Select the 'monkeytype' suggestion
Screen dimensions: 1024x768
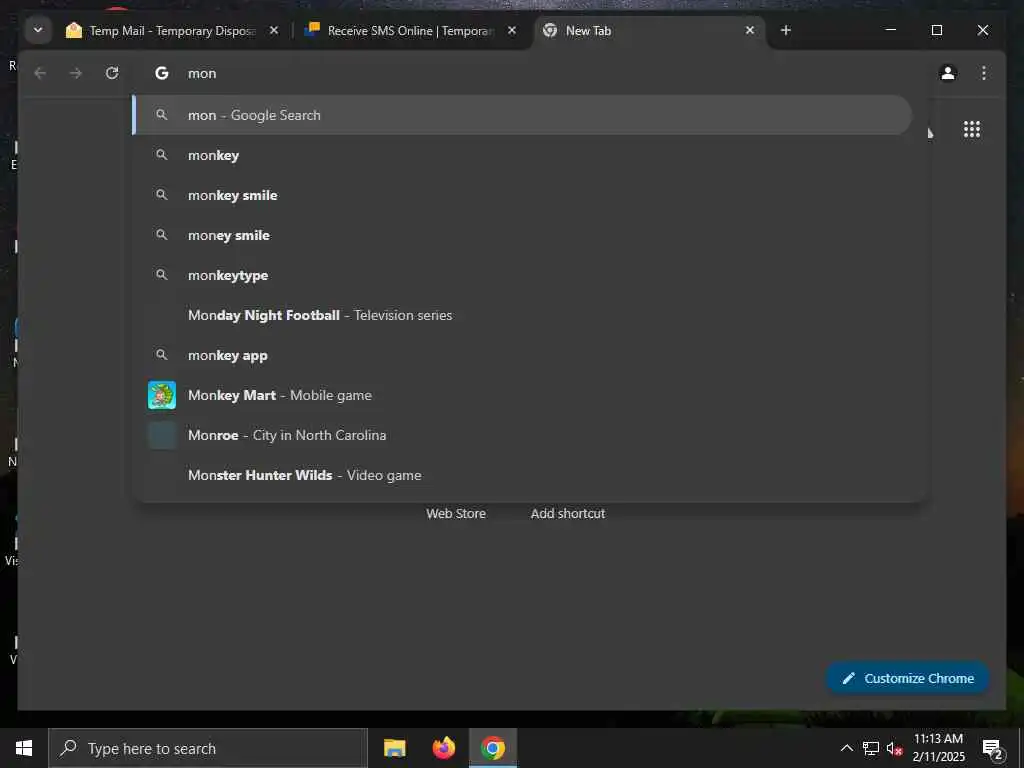[522, 275]
